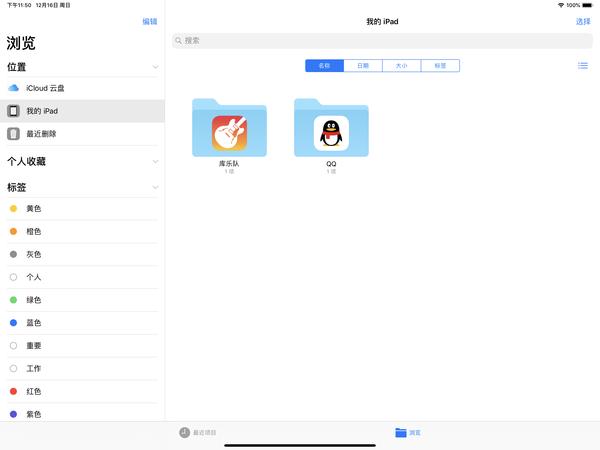Filter by 蓝色 tag label
The image size is (600, 450).
(x=34, y=323)
